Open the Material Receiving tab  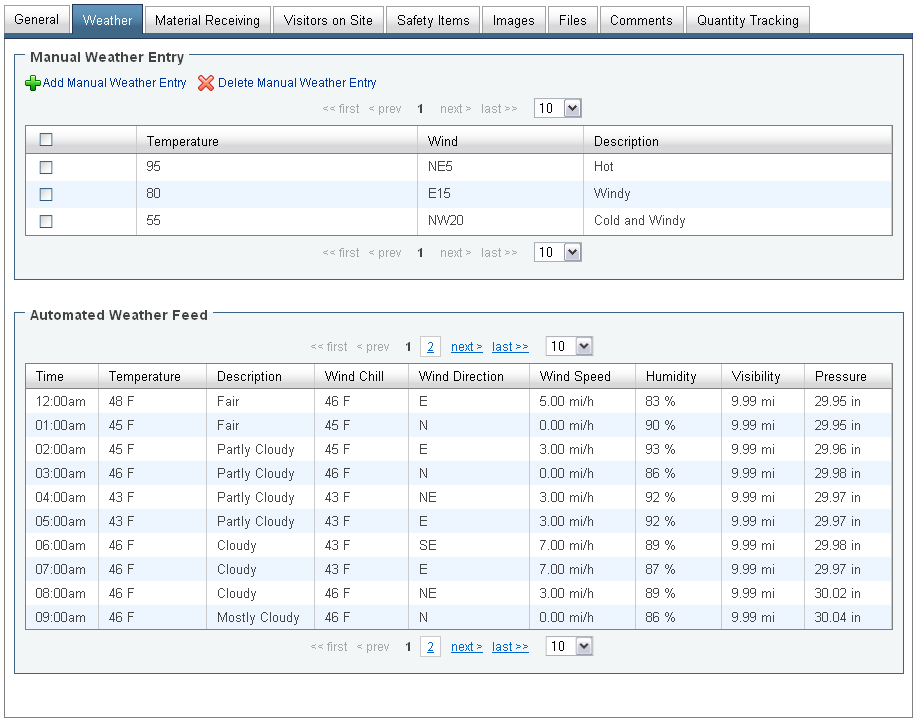tap(207, 20)
